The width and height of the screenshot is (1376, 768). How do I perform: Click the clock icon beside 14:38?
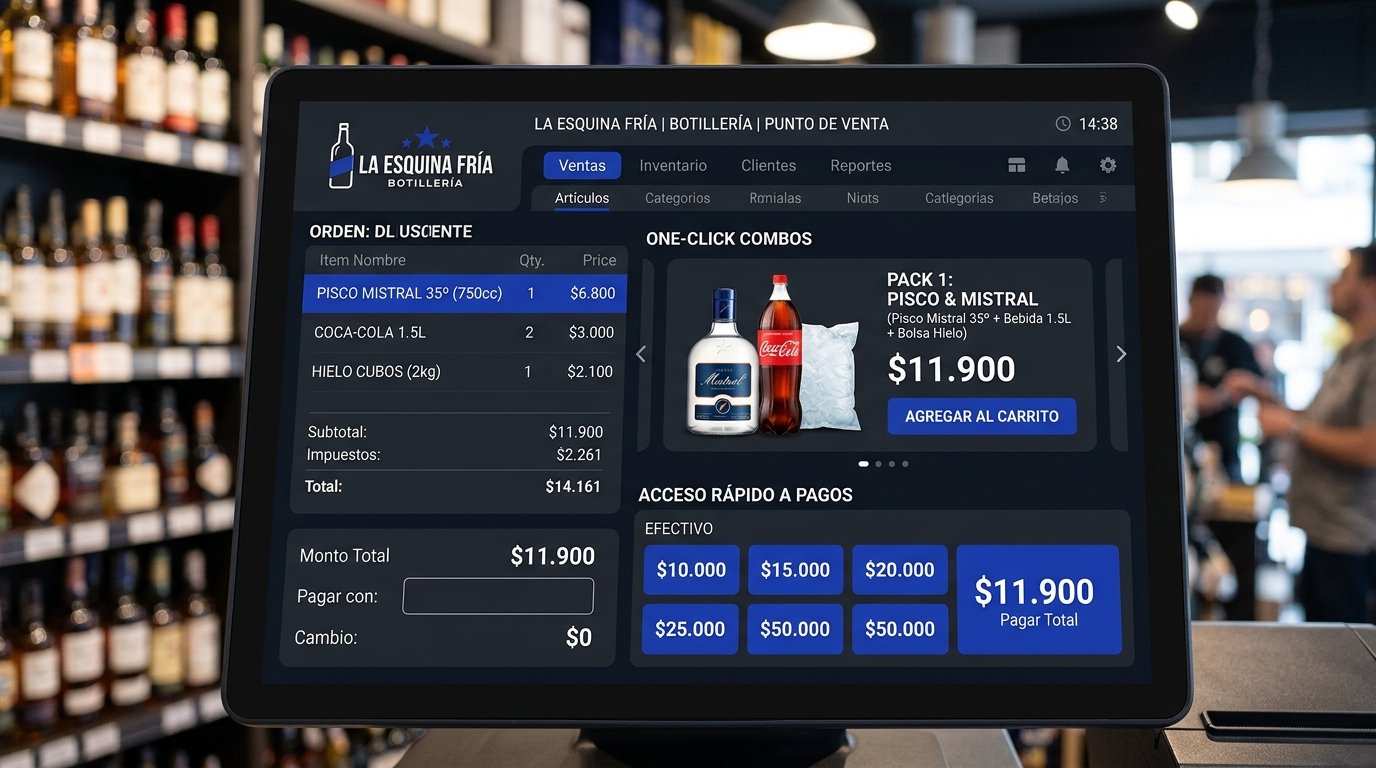[x=1063, y=124]
